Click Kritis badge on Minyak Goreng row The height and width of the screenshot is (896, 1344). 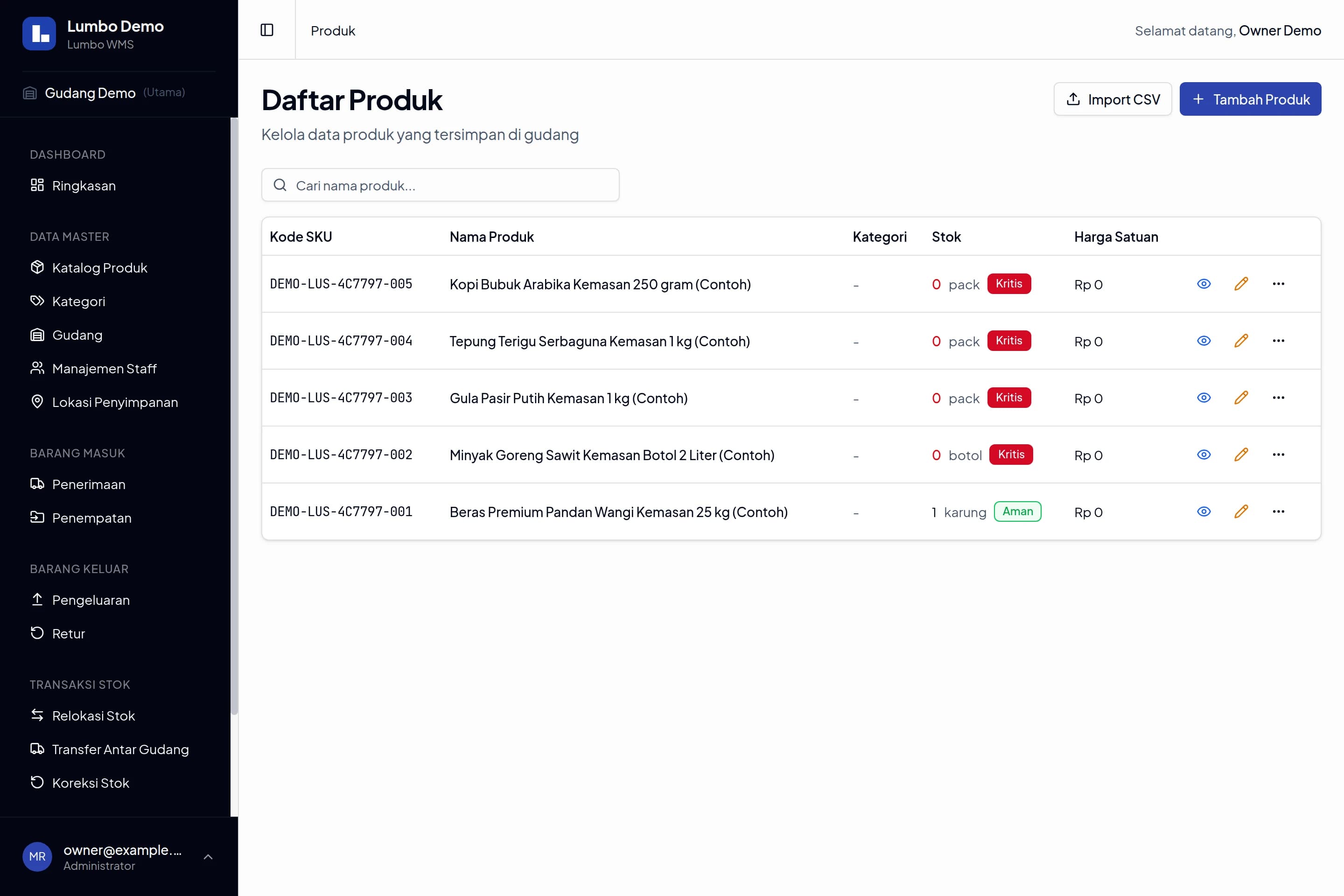click(1011, 455)
